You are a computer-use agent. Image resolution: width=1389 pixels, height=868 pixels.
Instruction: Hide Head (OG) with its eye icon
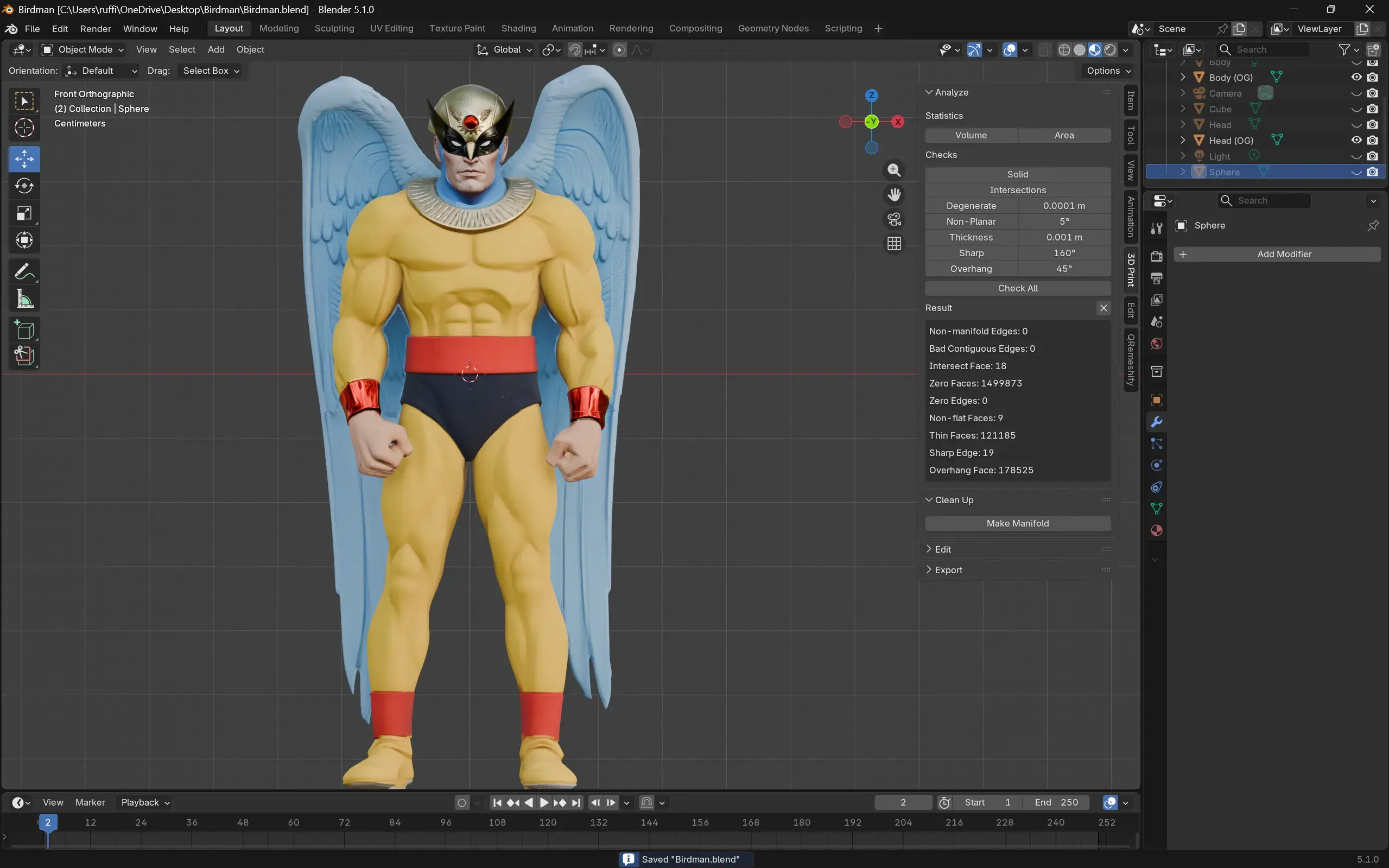(x=1356, y=140)
